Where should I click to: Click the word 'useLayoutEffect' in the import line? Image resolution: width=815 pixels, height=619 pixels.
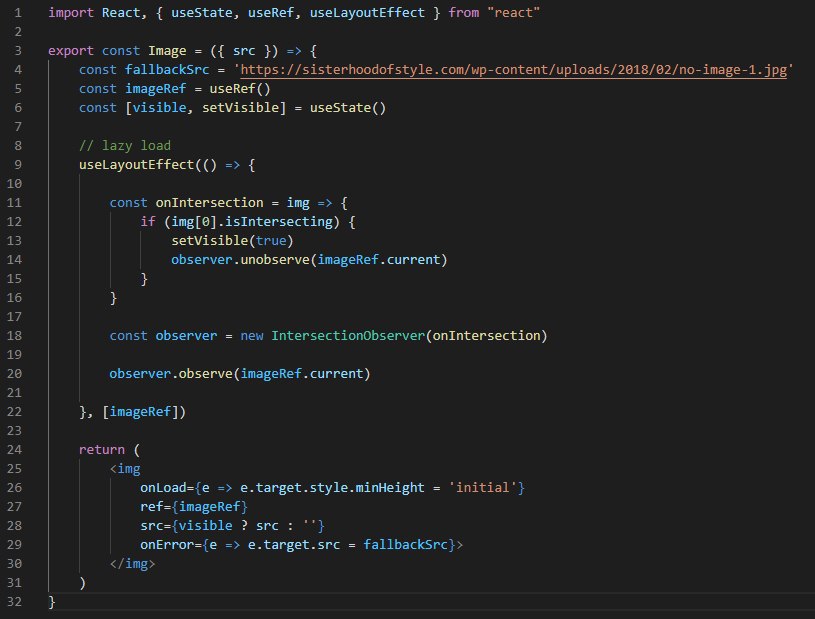(x=367, y=12)
